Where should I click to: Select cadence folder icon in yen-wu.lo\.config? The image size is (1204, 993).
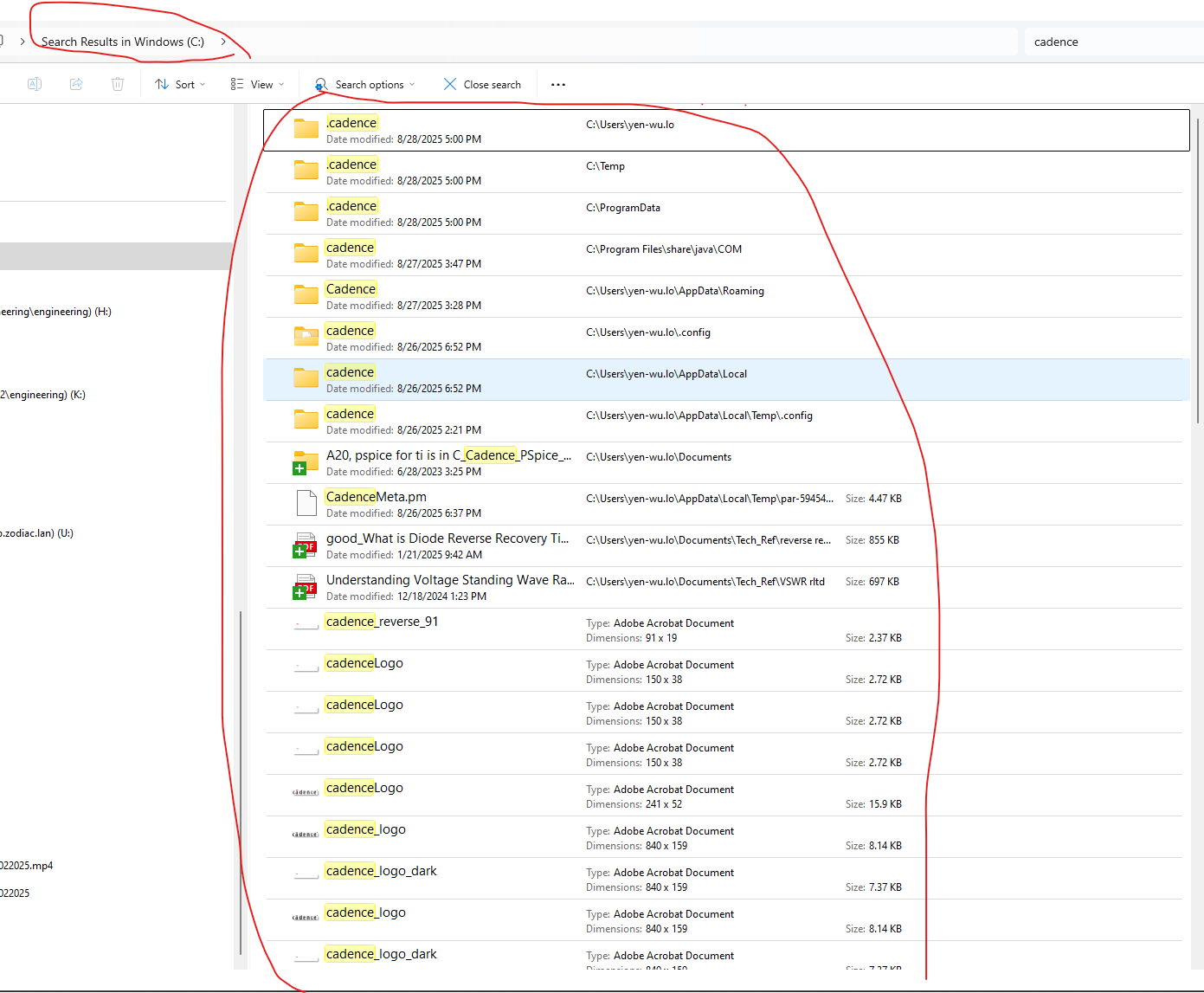coord(306,337)
